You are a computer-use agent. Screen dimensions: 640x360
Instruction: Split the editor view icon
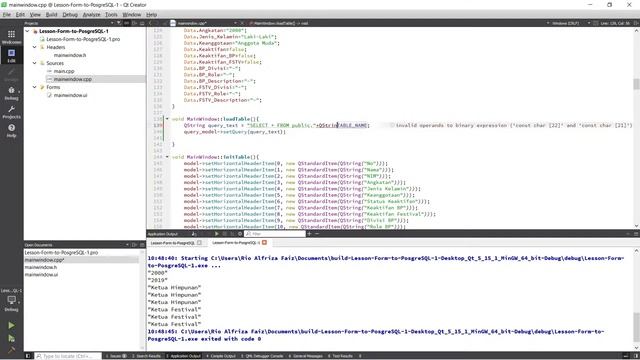pyautogui.click(x=636, y=23)
